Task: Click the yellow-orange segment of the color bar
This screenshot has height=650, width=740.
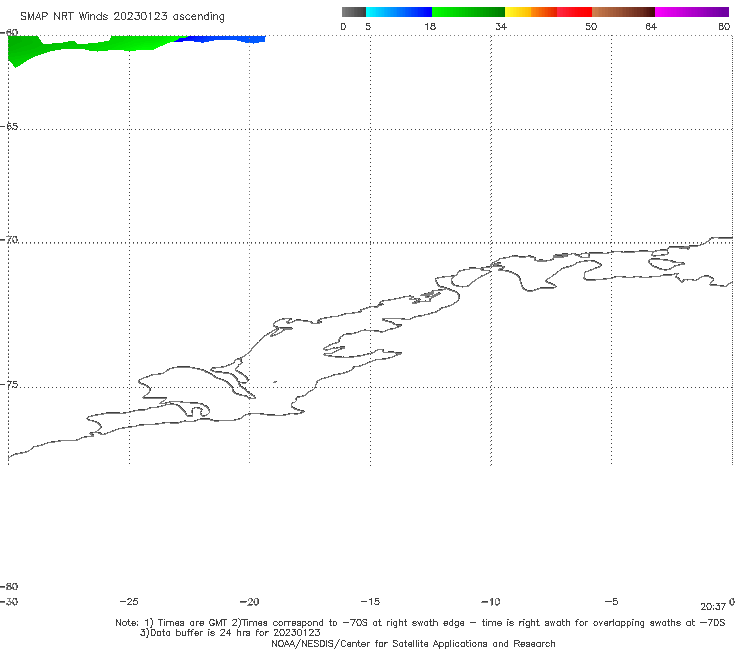Action: click(531, 12)
